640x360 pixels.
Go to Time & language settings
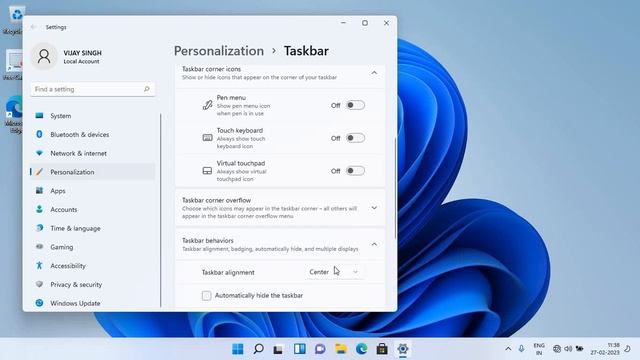pyautogui.click(x=92, y=229)
